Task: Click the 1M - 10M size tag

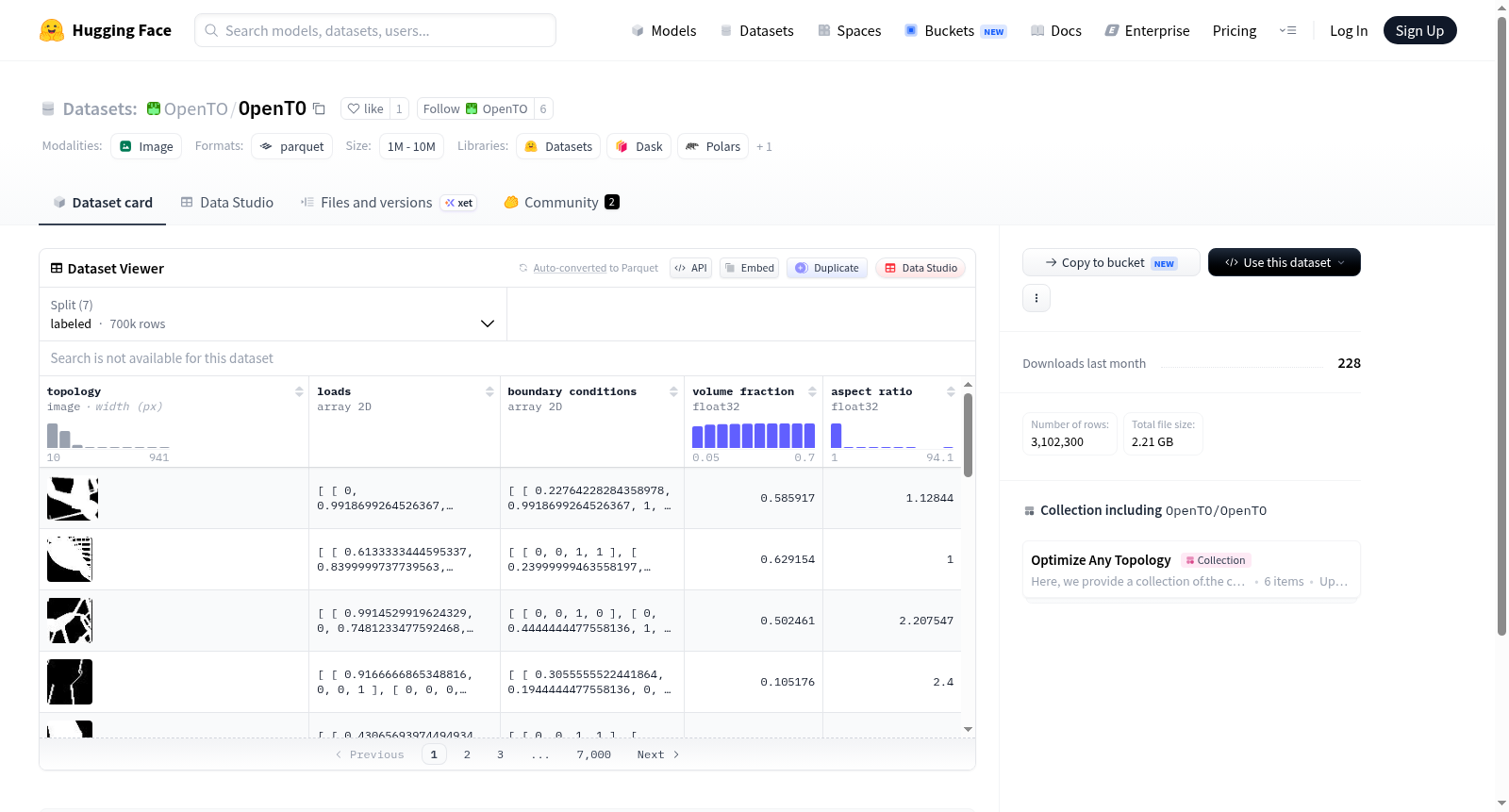Action: tap(411, 146)
